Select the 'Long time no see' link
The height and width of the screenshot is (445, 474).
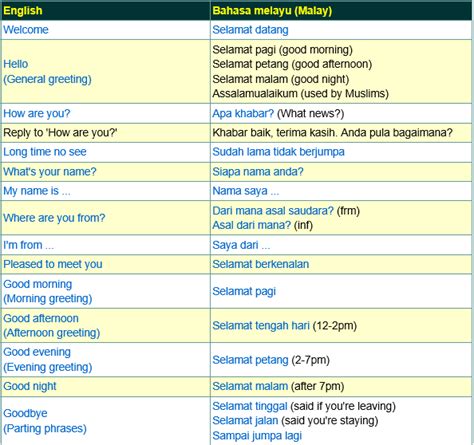pos(45,152)
